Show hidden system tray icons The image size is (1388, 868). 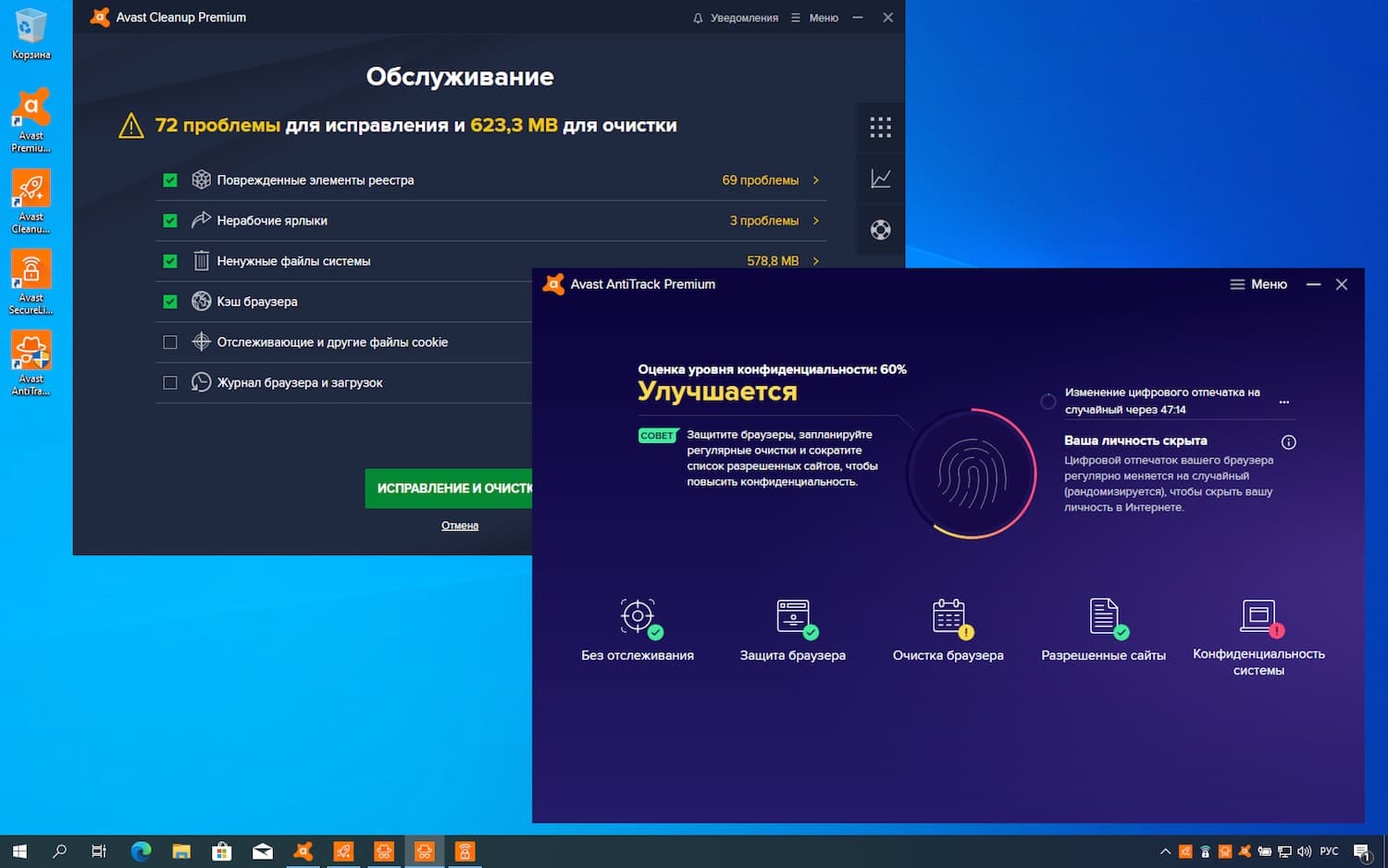coord(1165,851)
